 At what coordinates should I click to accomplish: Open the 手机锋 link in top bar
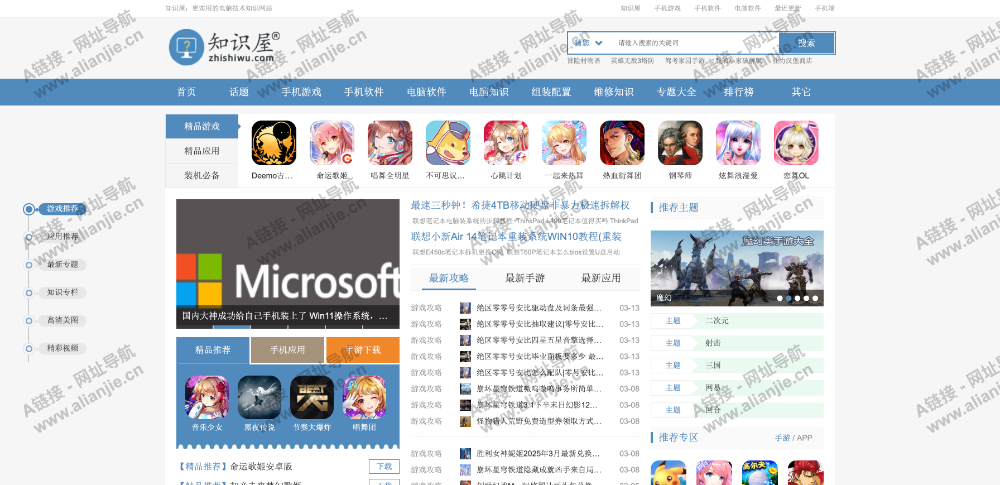coord(824,8)
